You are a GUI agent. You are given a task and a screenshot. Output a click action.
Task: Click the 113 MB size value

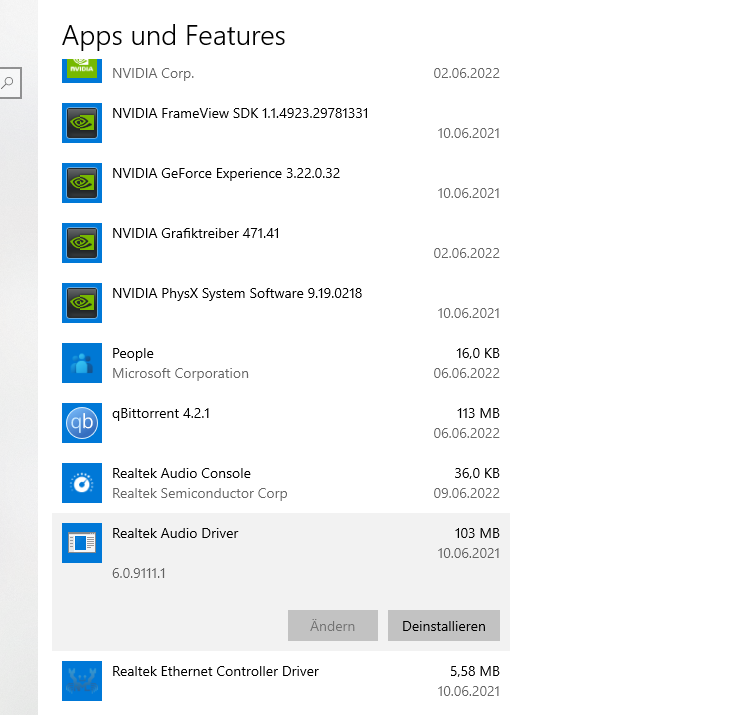(478, 414)
